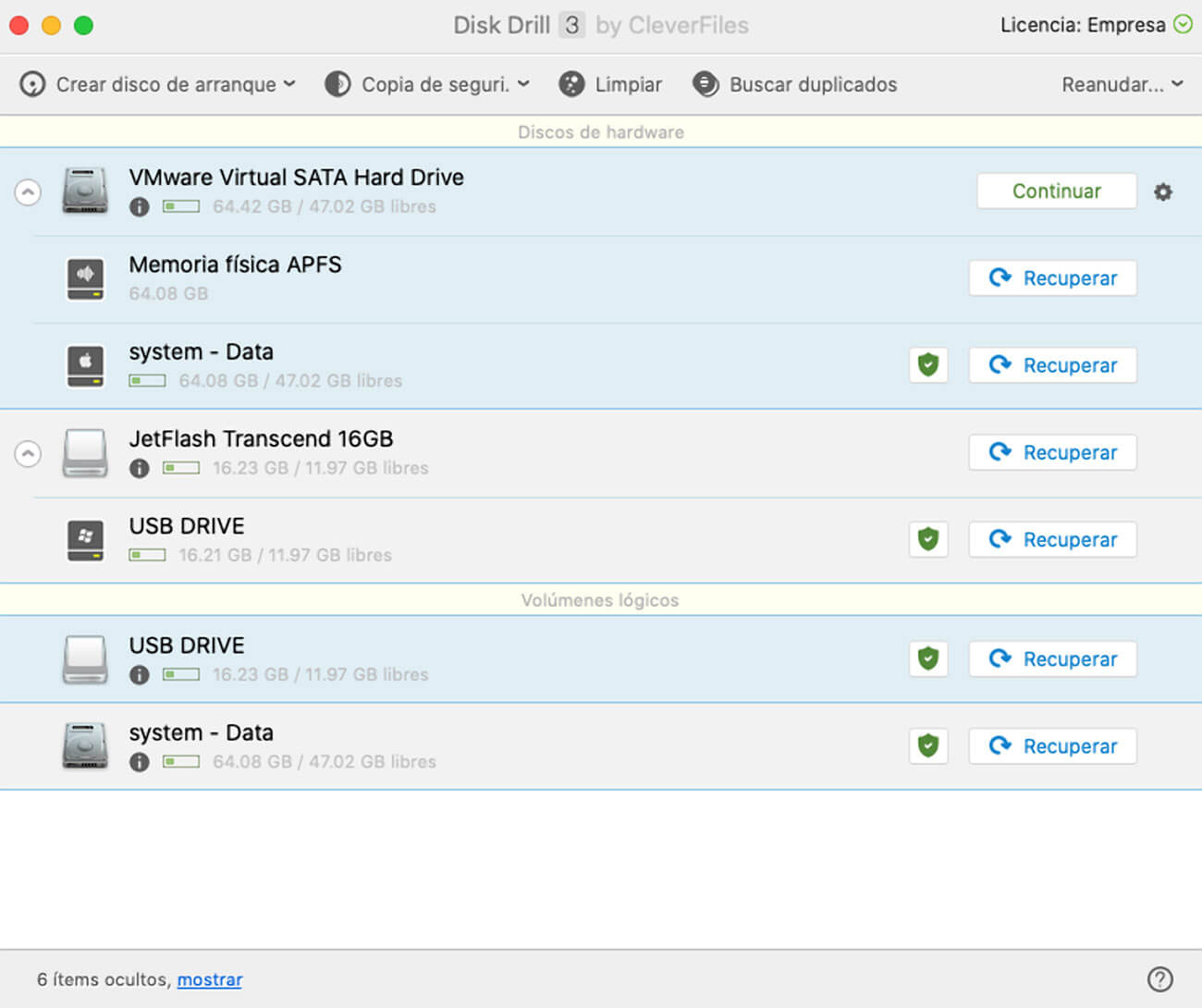Open help with the question mark icon
The width and height of the screenshot is (1202, 1008).
click(1159, 978)
